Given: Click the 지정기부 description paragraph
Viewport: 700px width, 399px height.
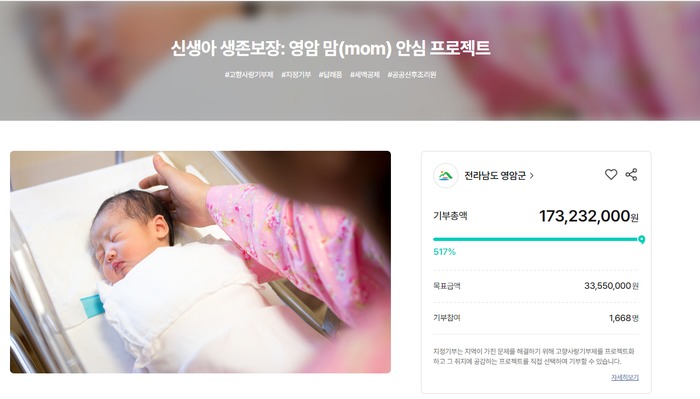Looking at the screenshot, I should (x=534, y=357).
